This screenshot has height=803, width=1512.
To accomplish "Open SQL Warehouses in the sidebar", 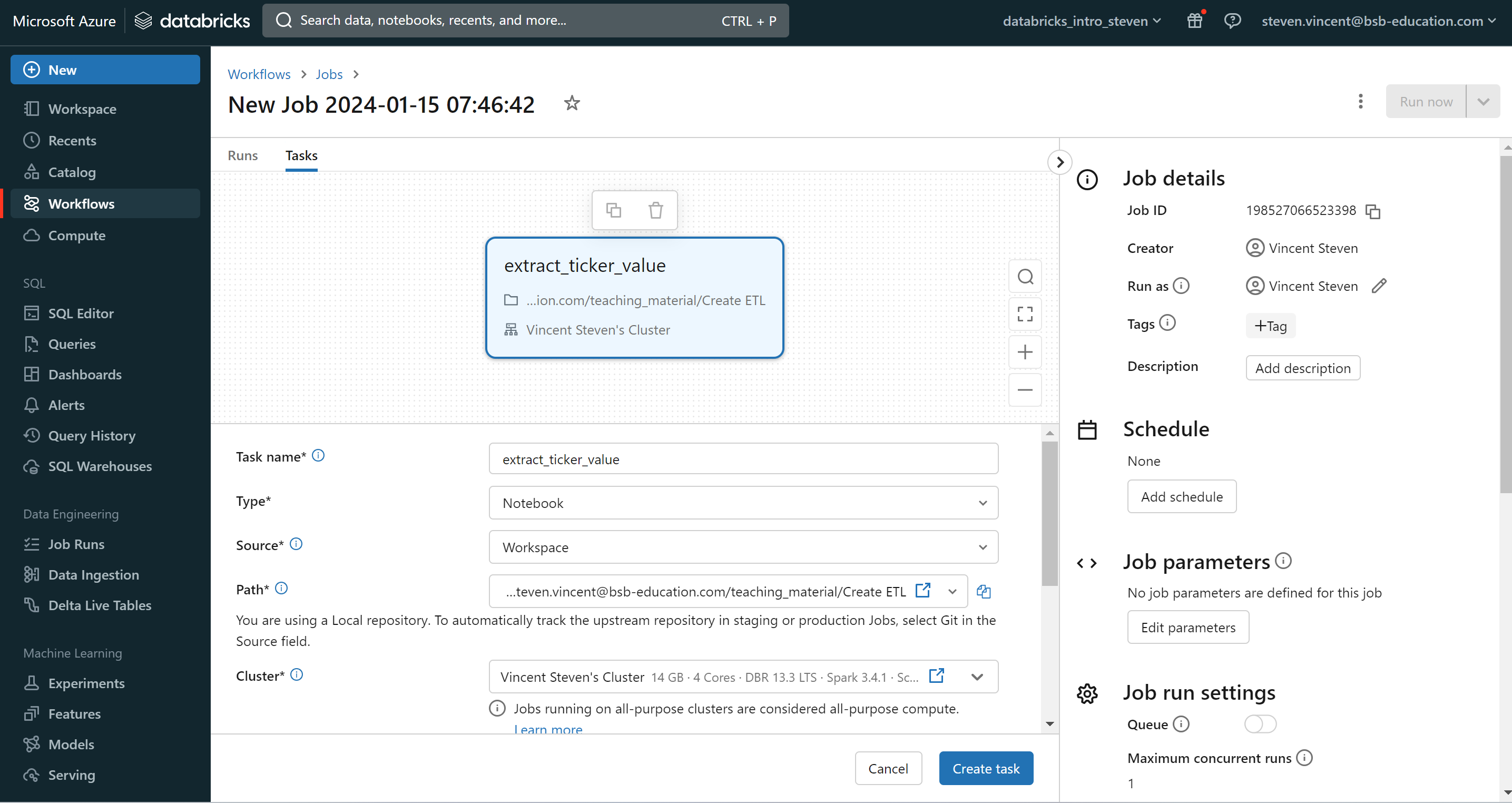I will (105, 466).
